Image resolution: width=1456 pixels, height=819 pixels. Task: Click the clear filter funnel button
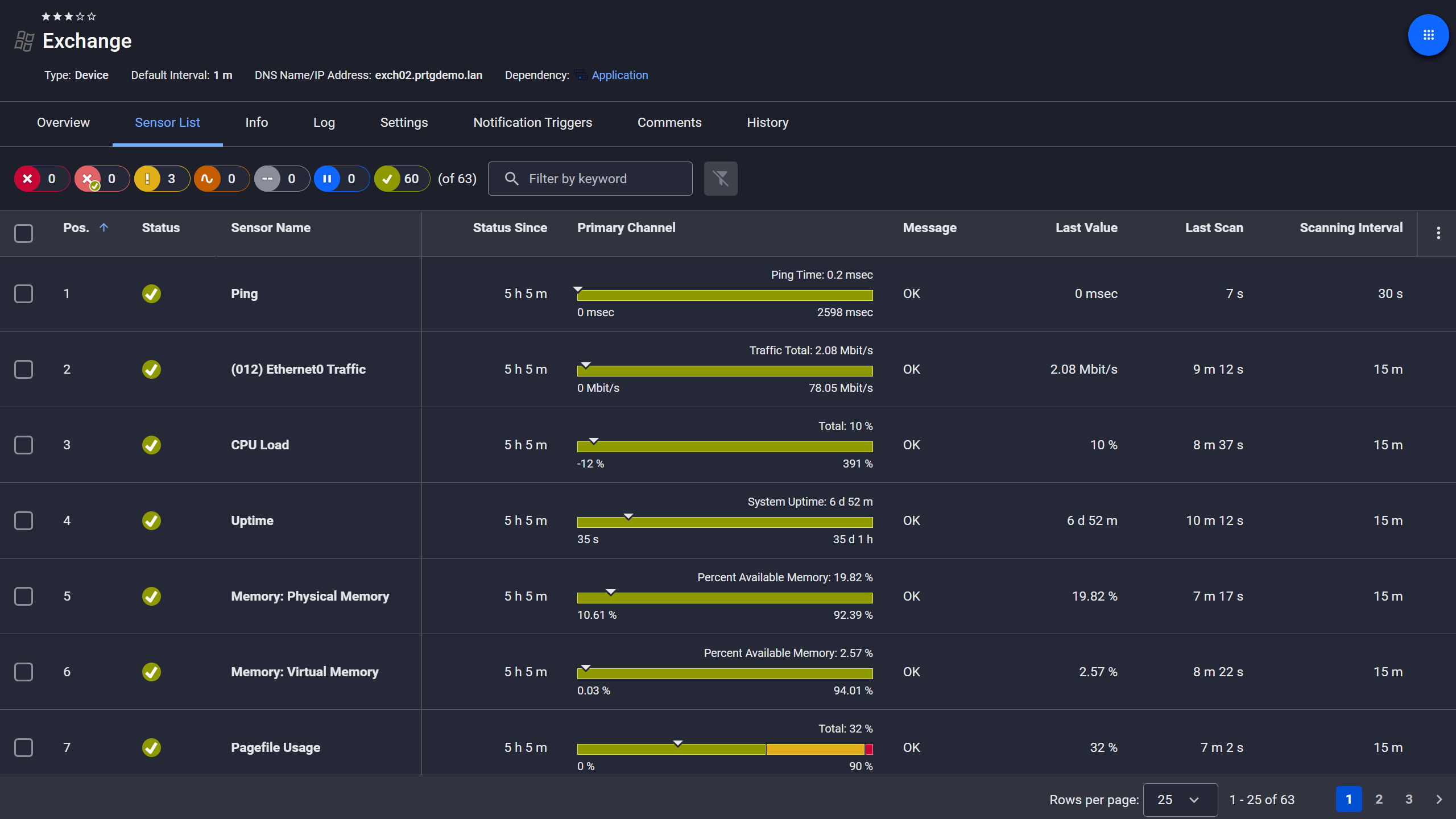tap(721, 179)
